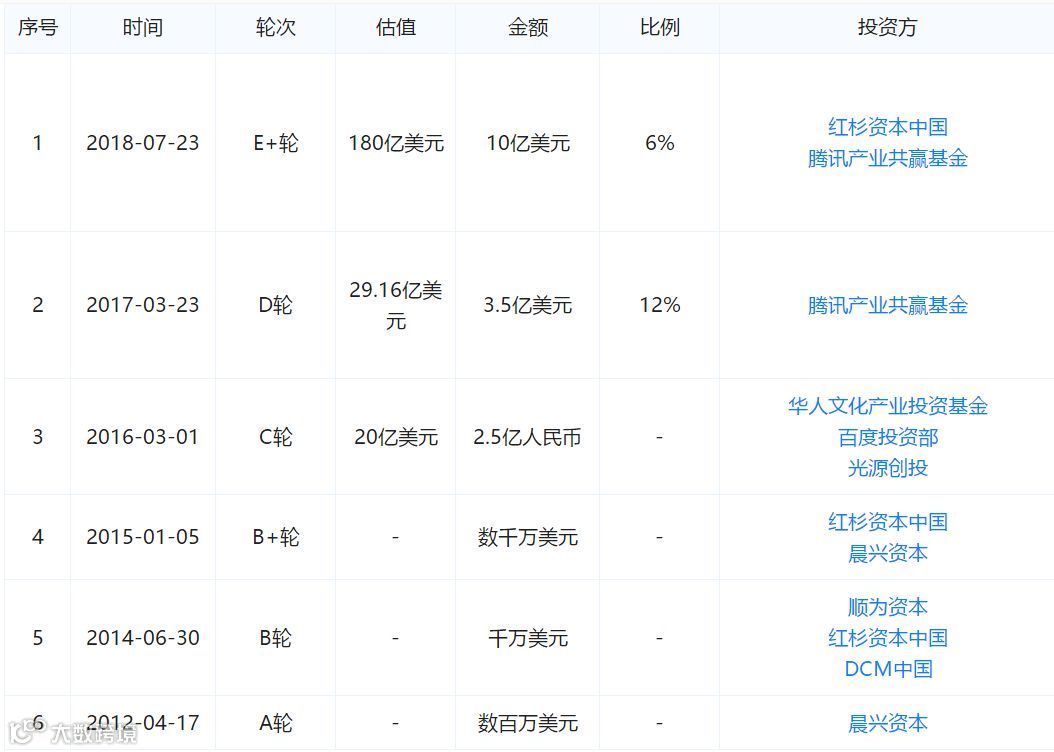Select the 千万美元 amount in B轮 row
Image resolution: width=1054 pixels, height=752 pixels.
click(x=528, y=638)
